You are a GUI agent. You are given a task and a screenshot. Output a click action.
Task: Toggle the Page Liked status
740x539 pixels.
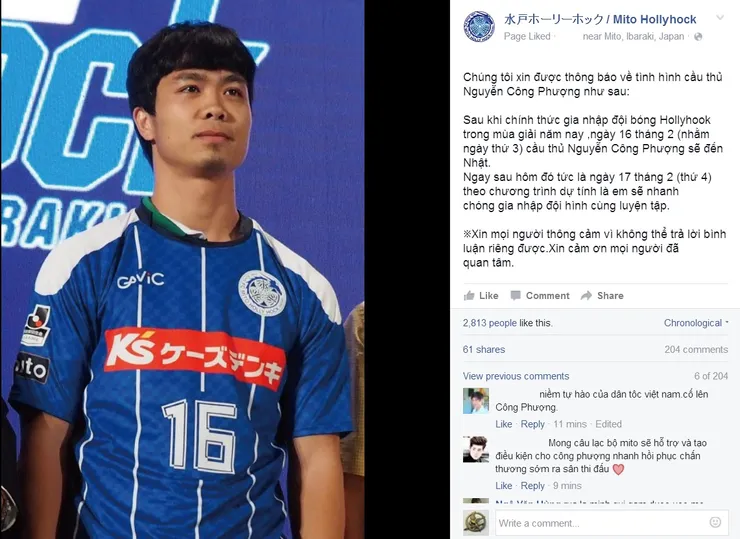[x=527, y=36]
